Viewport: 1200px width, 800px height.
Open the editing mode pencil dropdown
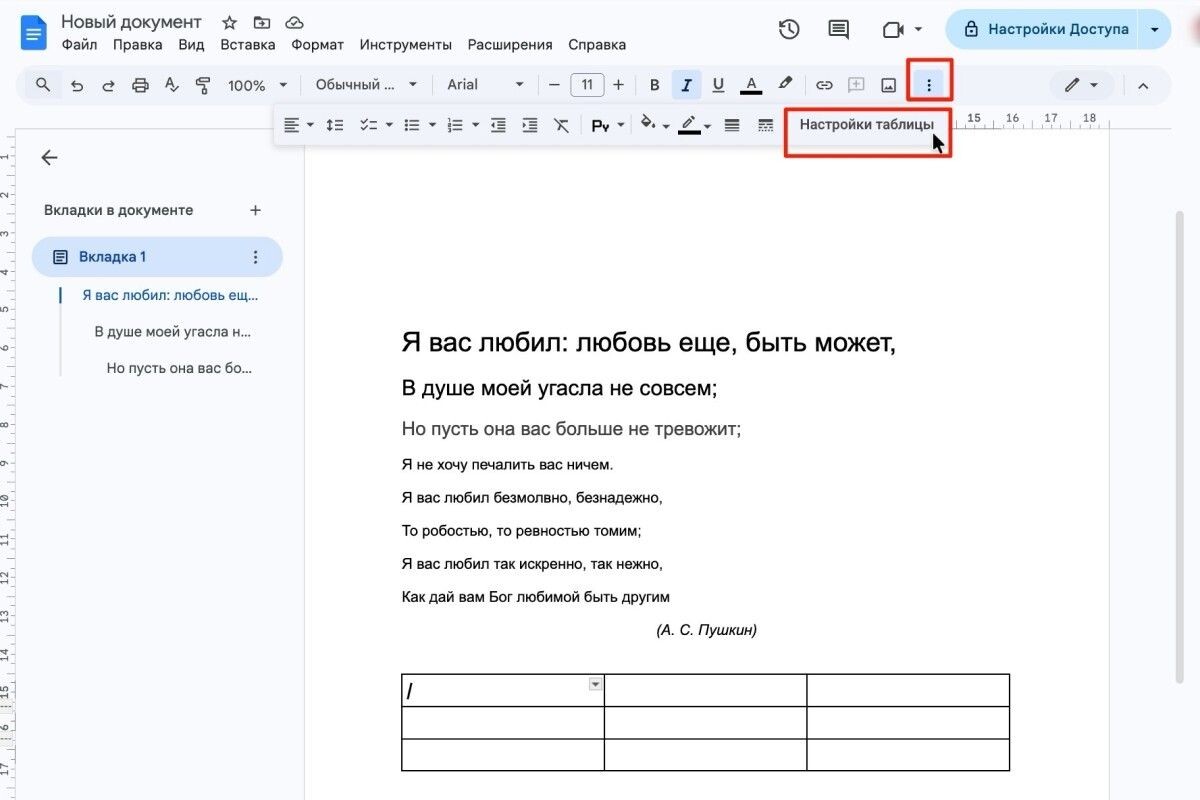pyautogui.click(x=1082, y=85)
